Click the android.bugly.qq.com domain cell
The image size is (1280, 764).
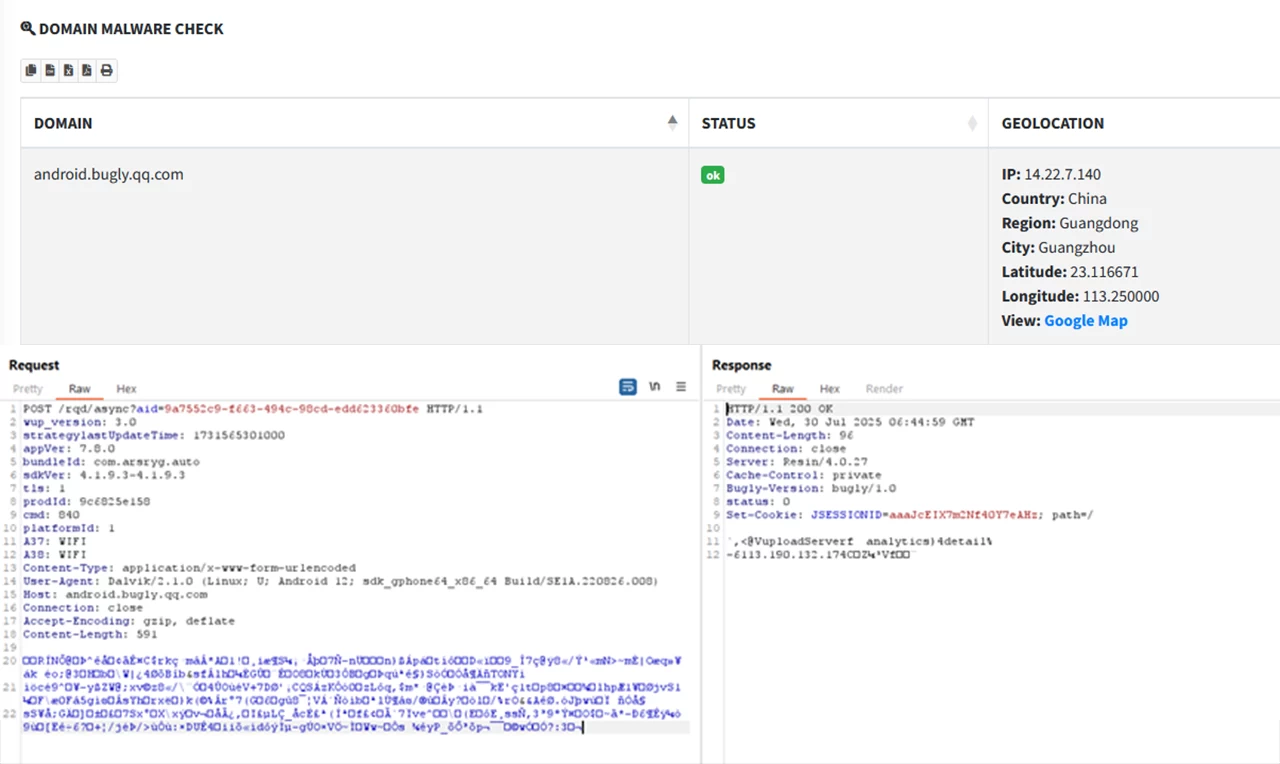pos(109,174)
